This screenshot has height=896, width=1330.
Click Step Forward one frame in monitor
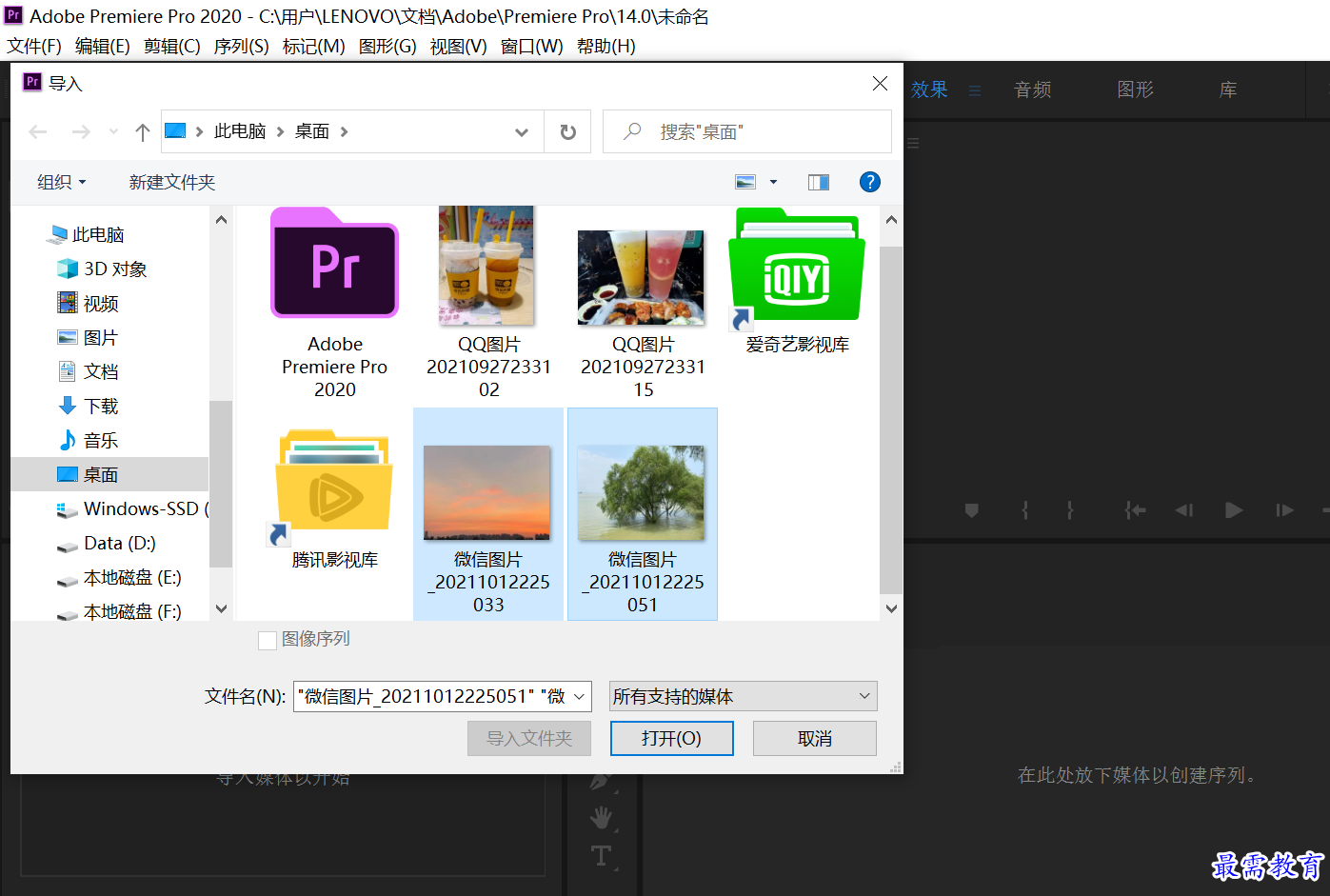click(x=1285, y=510)
